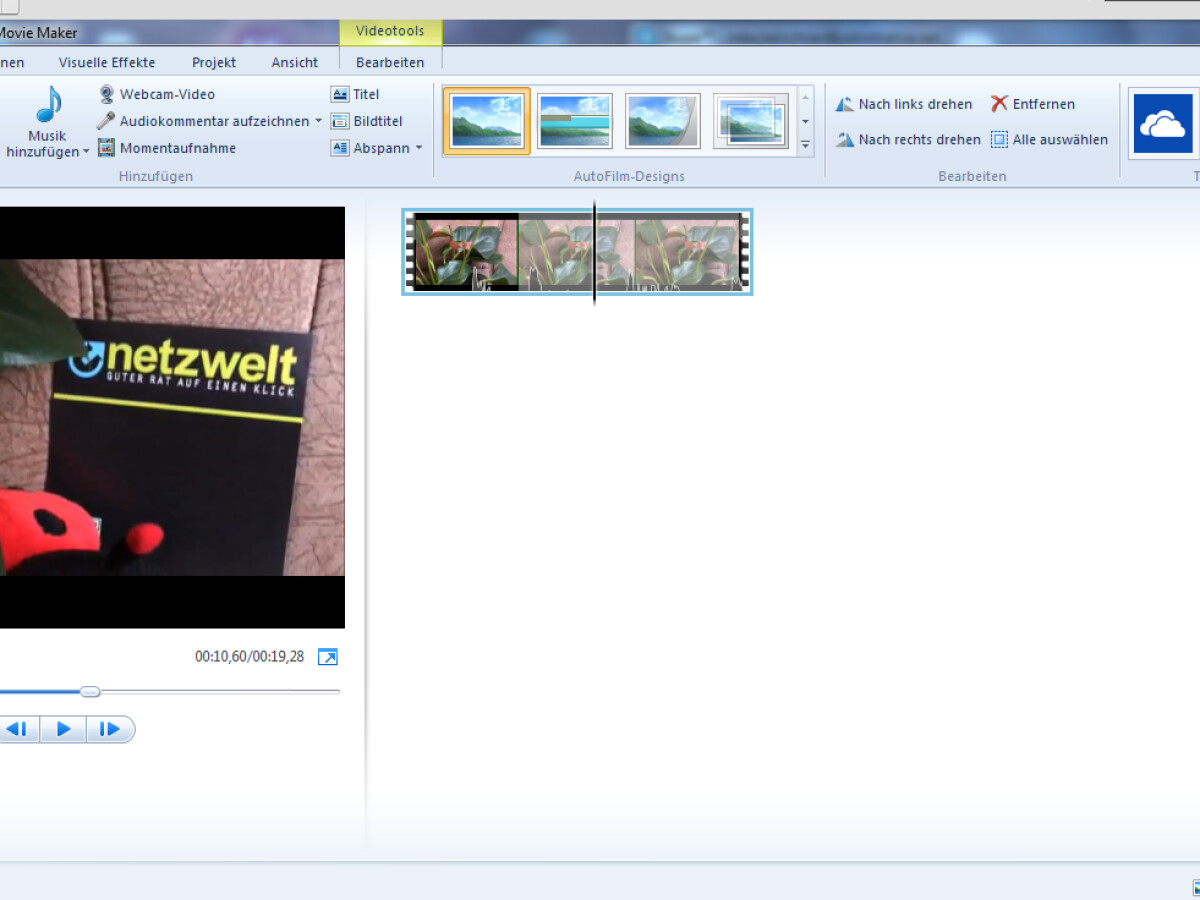Open Audiokommentar aufzeichnen dropdown arrow

[318, 121]
